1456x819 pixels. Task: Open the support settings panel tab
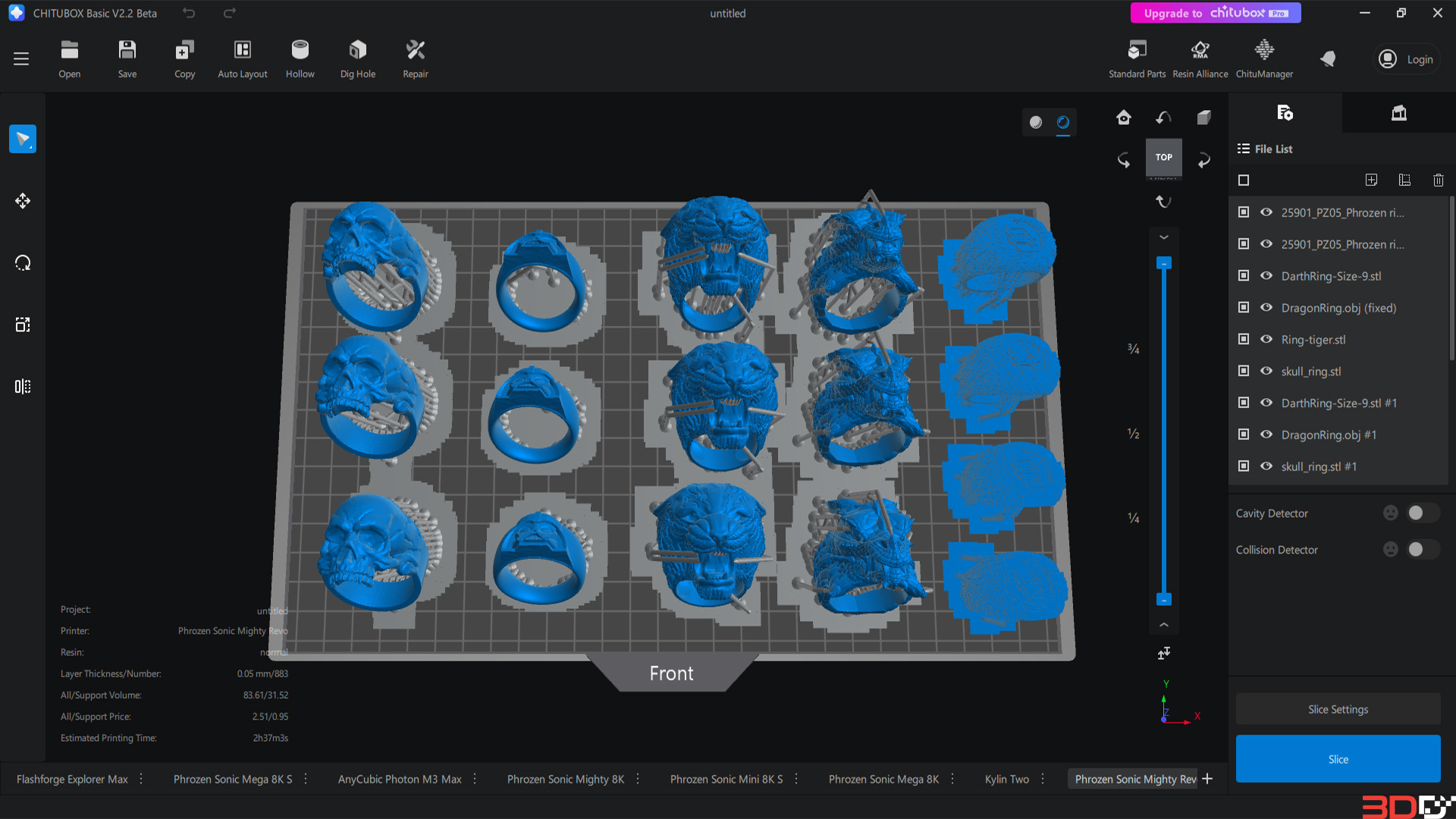pos(1399,113)
